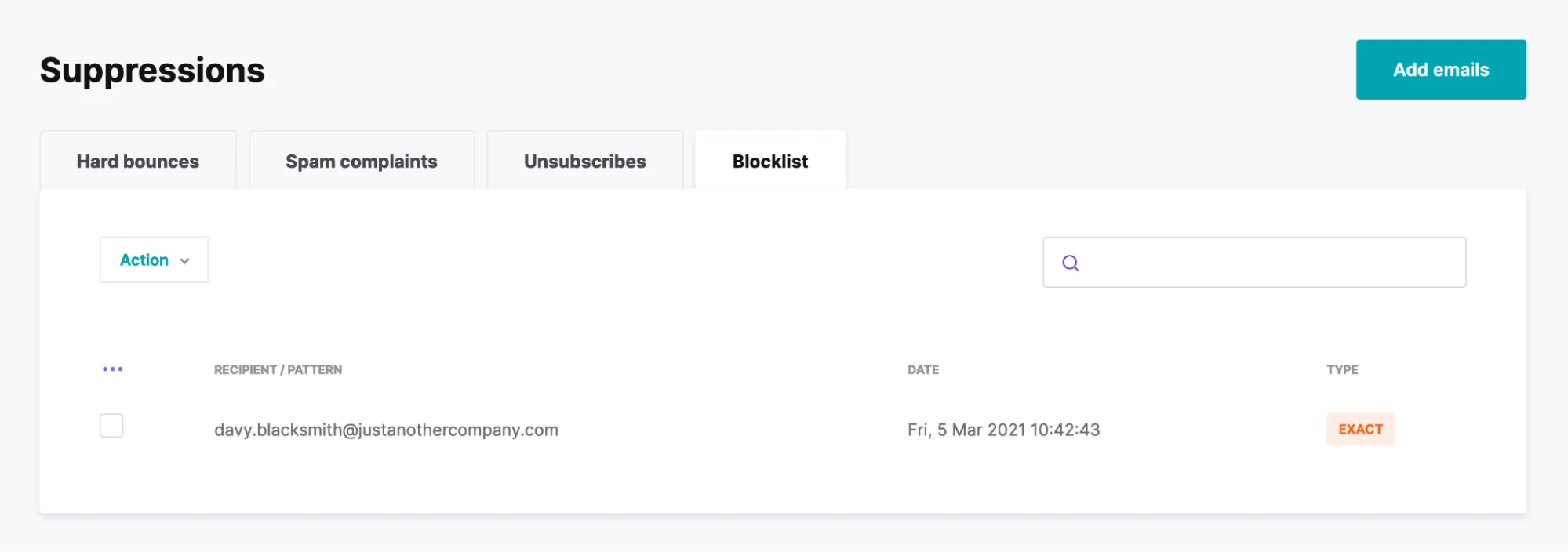Focus the suppressions search input field

coord(1271,263)
